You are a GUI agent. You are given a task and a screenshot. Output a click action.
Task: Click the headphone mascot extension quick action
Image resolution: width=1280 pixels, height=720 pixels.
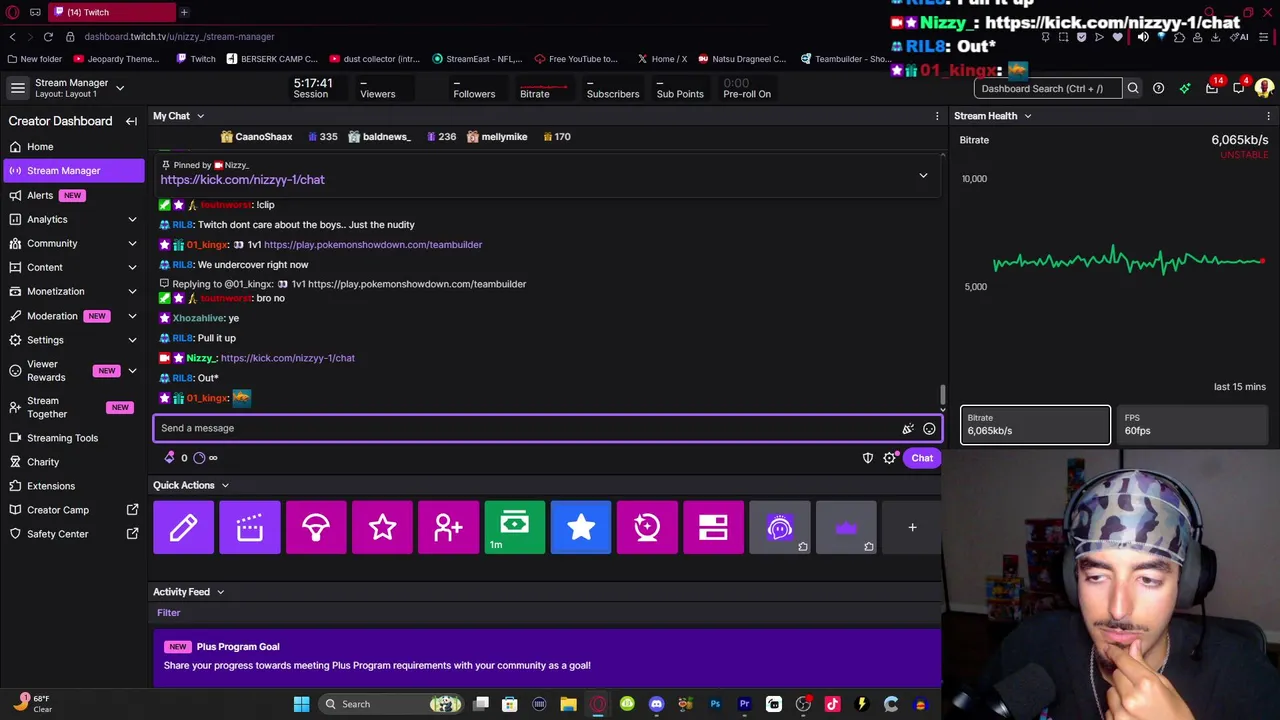point(780,527)
